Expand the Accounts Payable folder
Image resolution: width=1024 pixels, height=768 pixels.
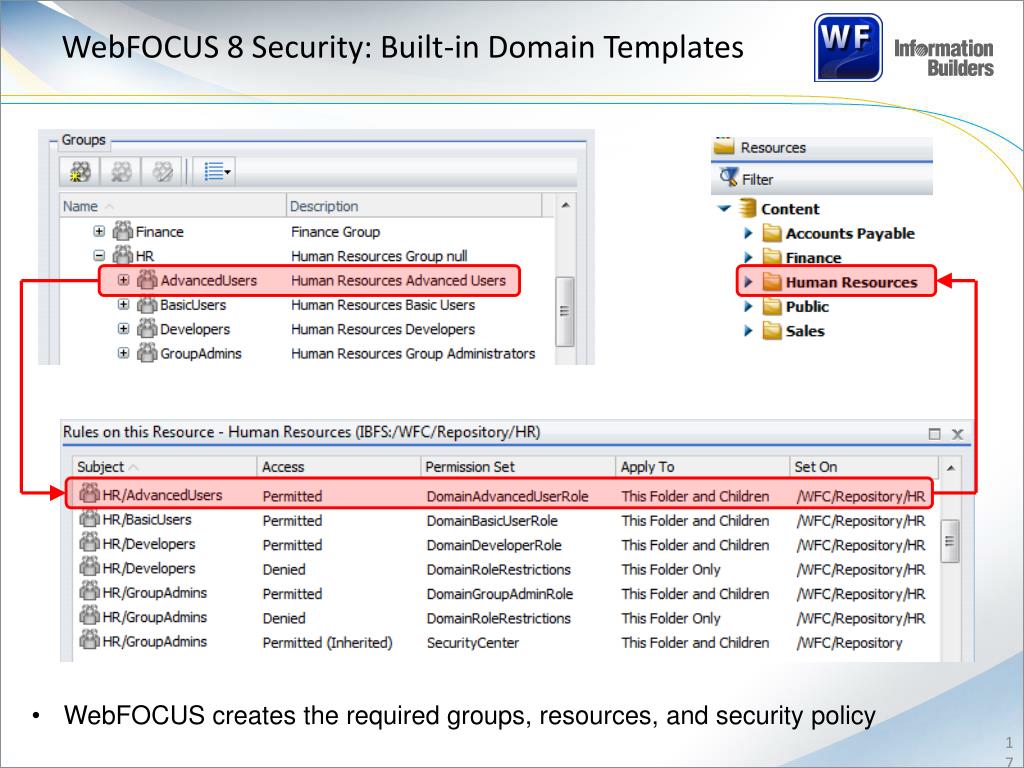tap(748, 233)
